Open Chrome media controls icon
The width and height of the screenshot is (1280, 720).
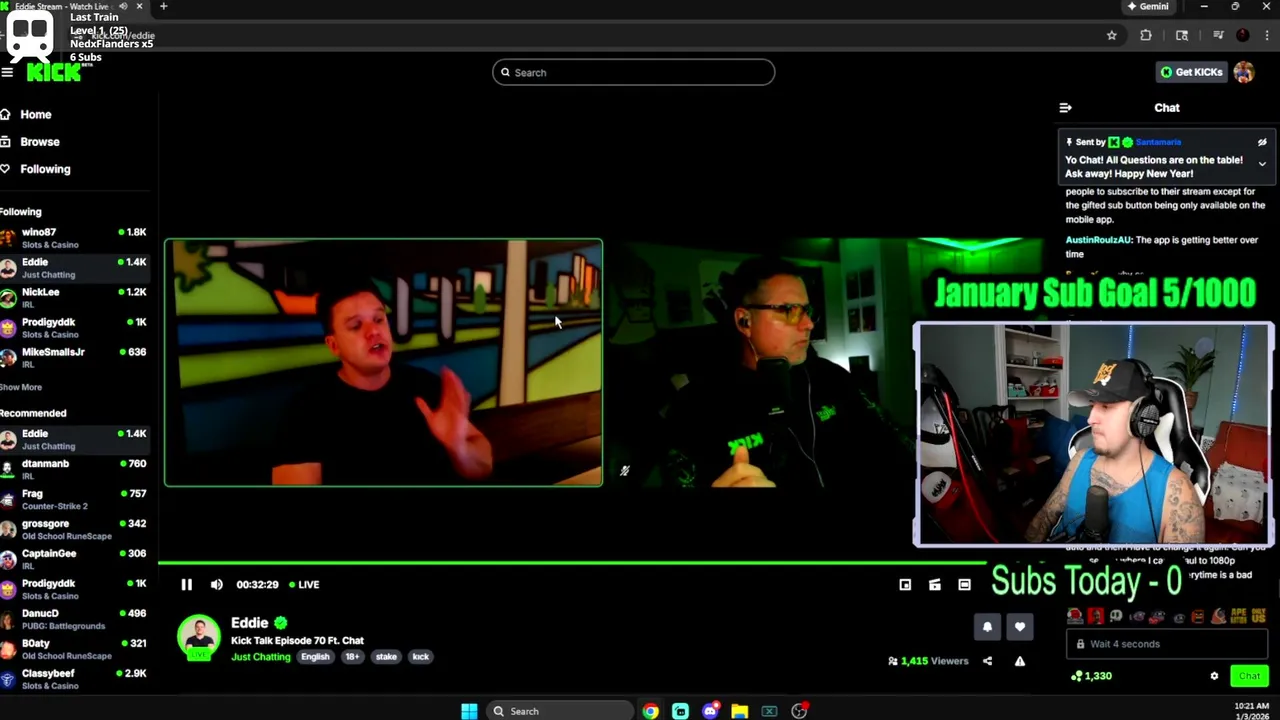1218,35
